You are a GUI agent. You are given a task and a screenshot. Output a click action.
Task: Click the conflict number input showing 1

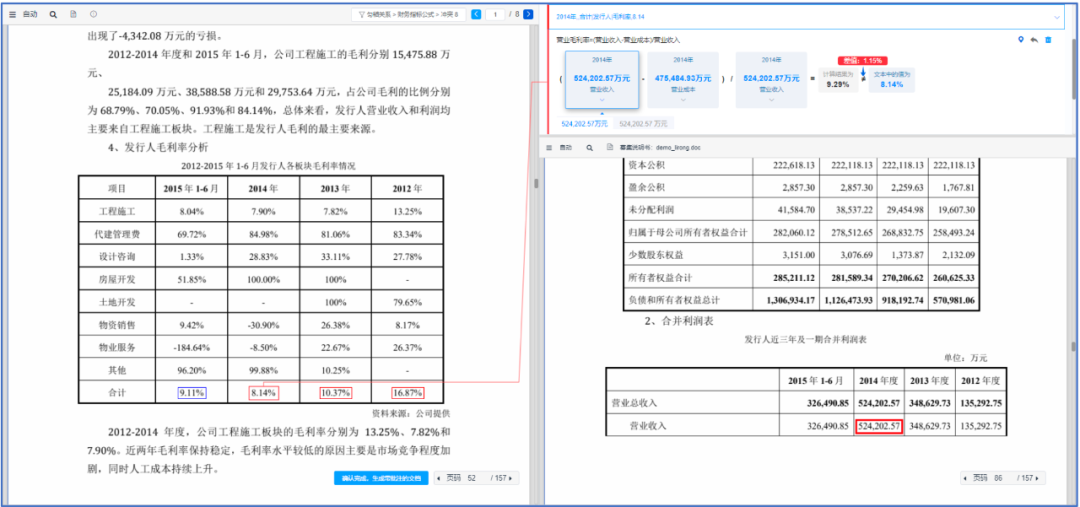[x=495, y=14]
